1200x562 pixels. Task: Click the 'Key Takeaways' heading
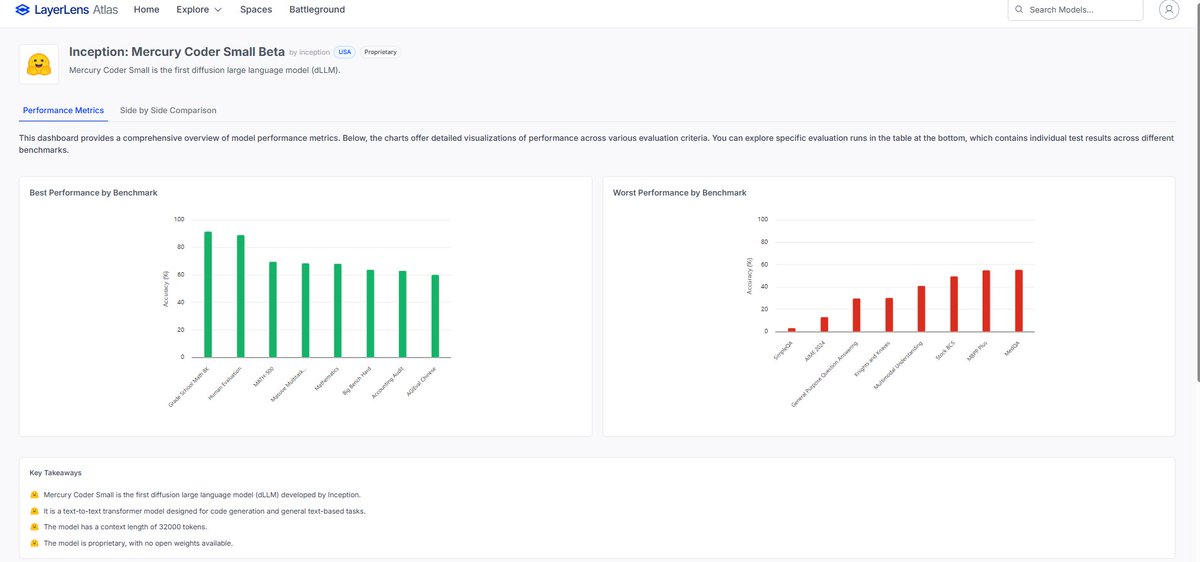56,472
